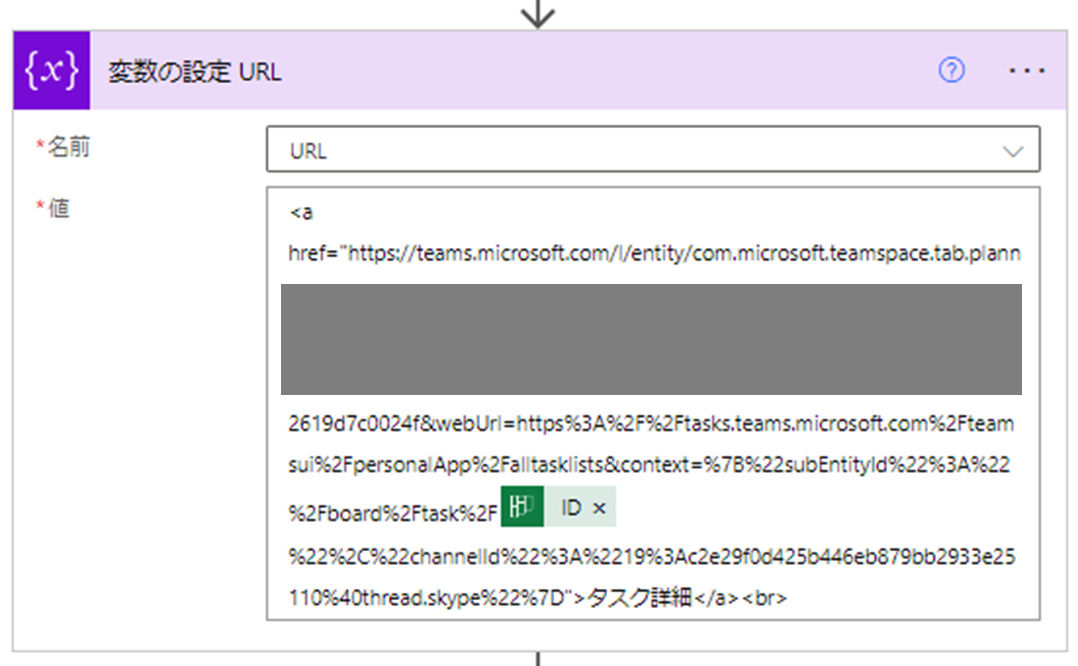Click the purple variable {x} action icon
This screenshot has width=1078, height=666.
tap(52, 70)
